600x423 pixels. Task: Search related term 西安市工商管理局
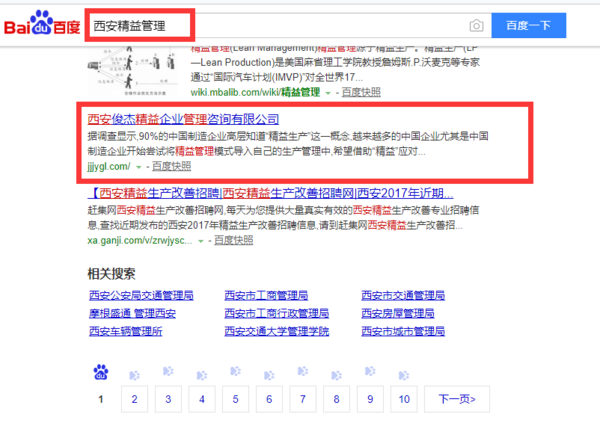[x=266, y=296]
